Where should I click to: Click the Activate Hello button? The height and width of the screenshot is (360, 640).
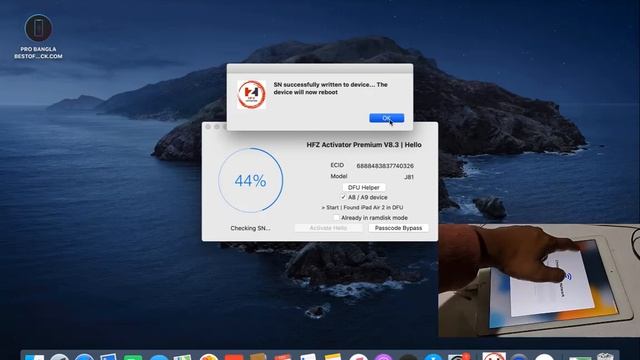(328, 228)
